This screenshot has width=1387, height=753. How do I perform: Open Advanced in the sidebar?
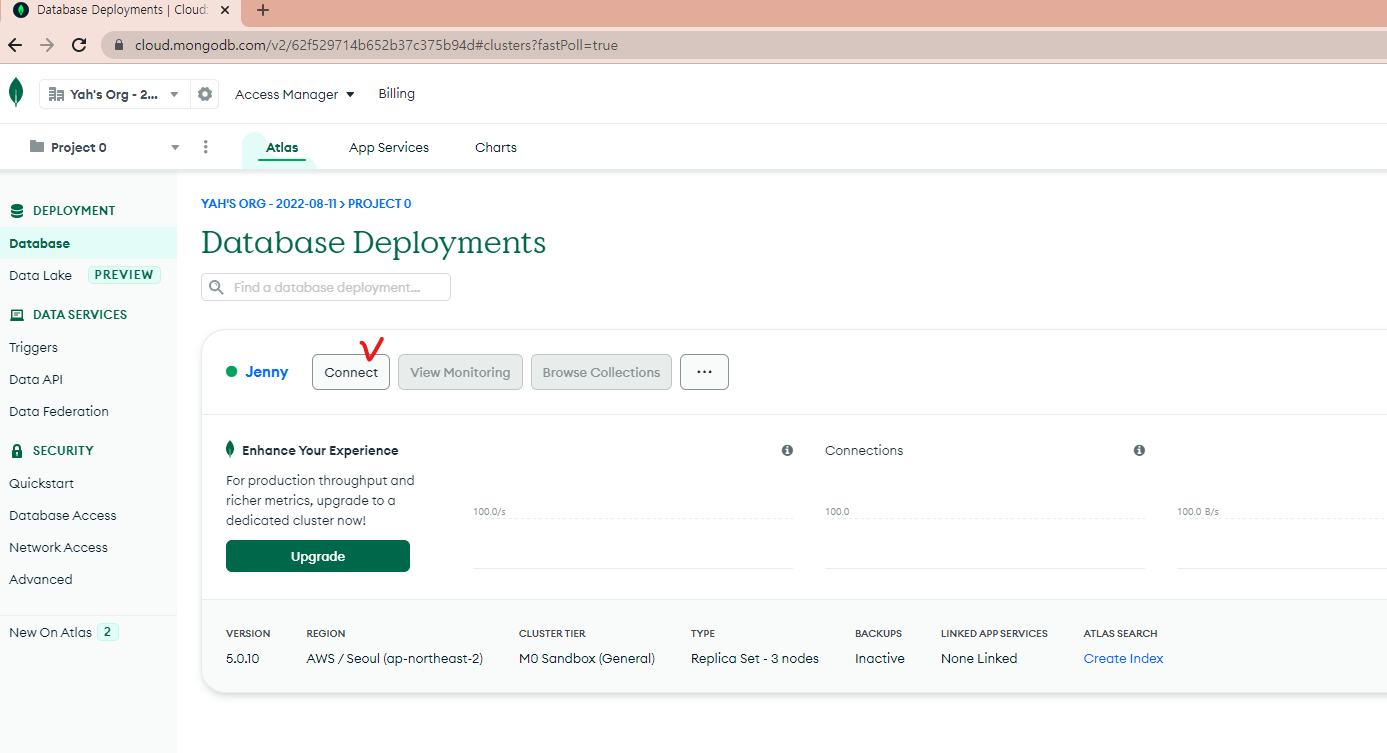[x=41, y=579]
